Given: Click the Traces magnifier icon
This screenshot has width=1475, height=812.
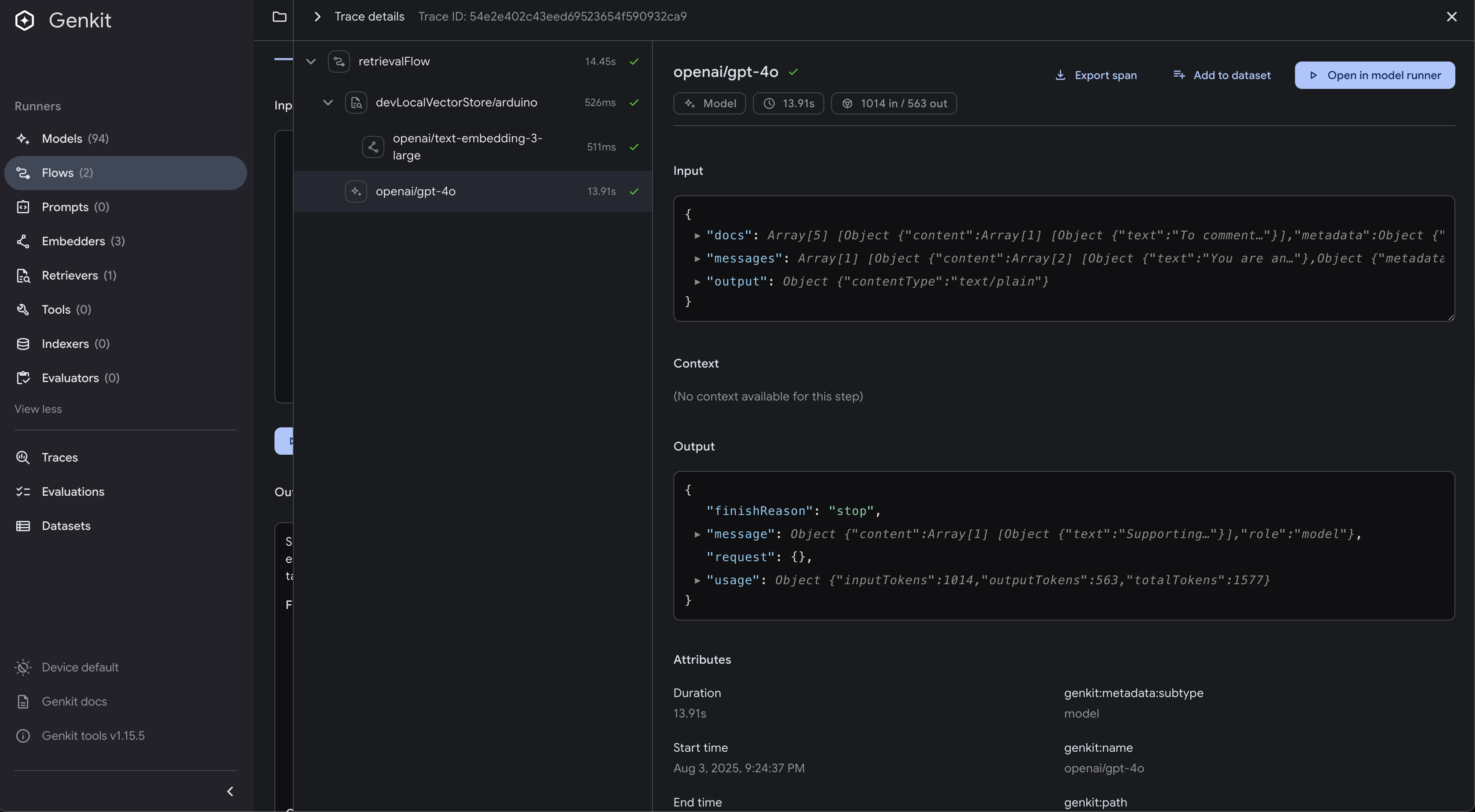Looking at the screenshot, I should (23, 458).
